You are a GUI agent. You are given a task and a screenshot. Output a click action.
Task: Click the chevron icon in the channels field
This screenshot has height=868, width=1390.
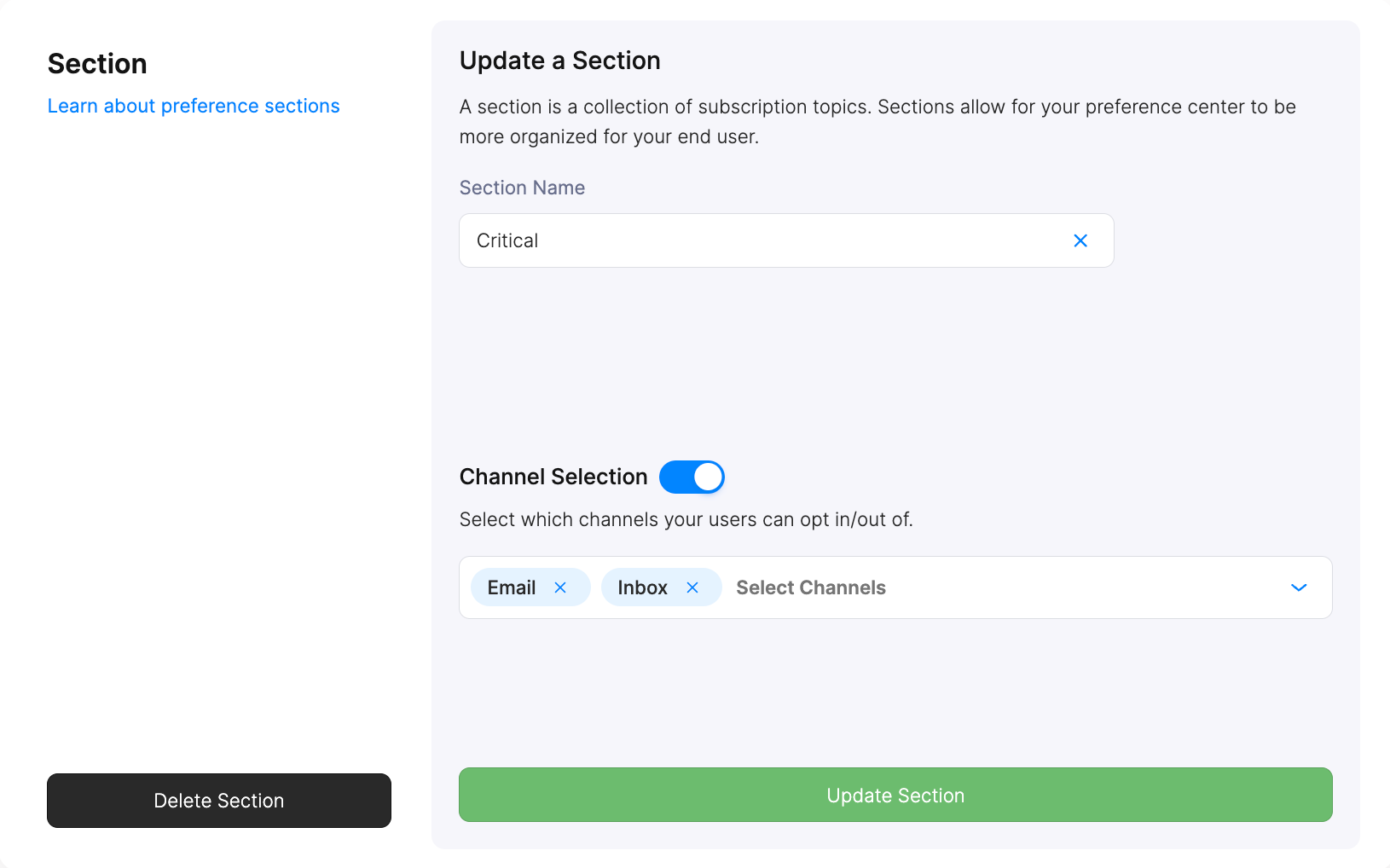pos(1299,587)
